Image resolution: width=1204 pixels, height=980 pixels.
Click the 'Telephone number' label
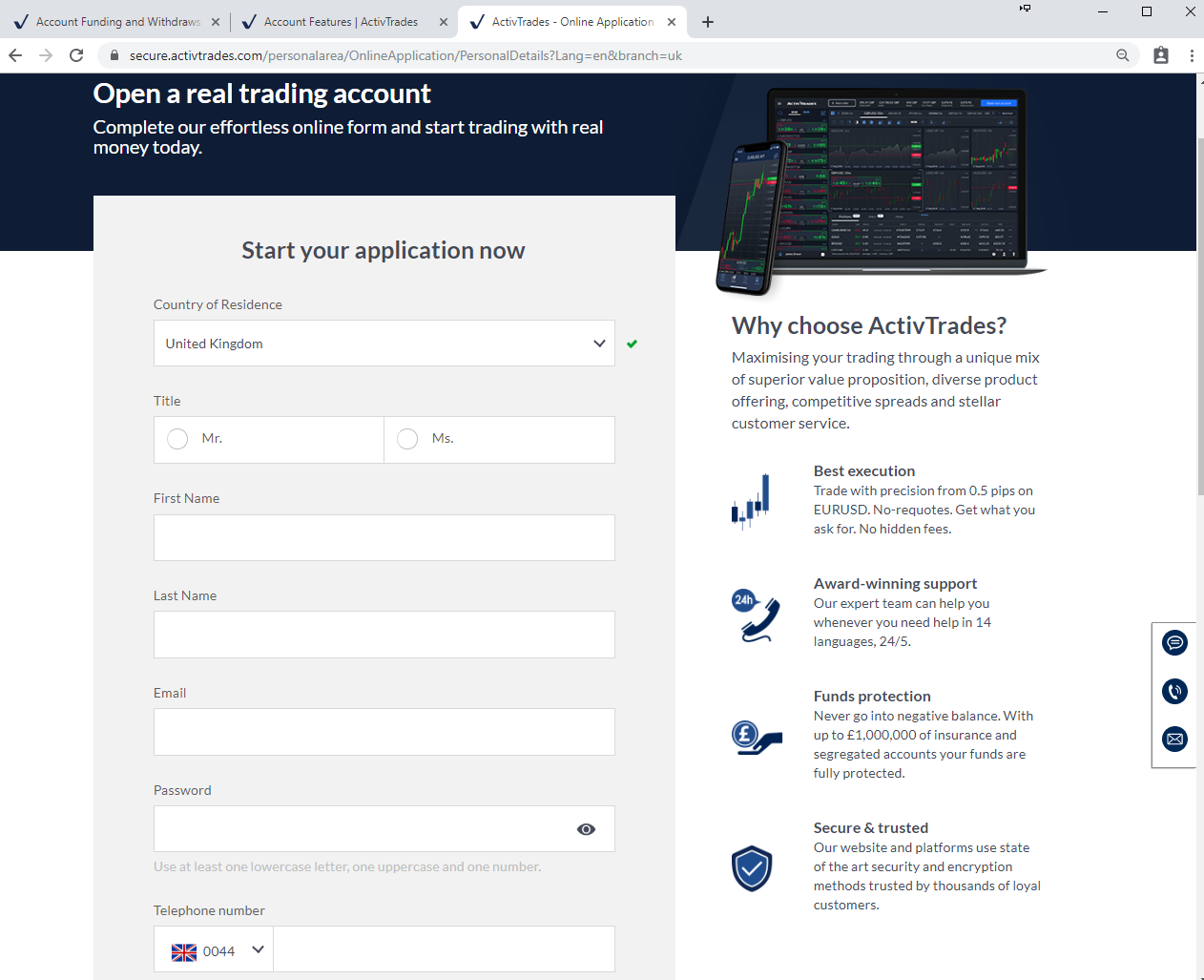(209, 910)
